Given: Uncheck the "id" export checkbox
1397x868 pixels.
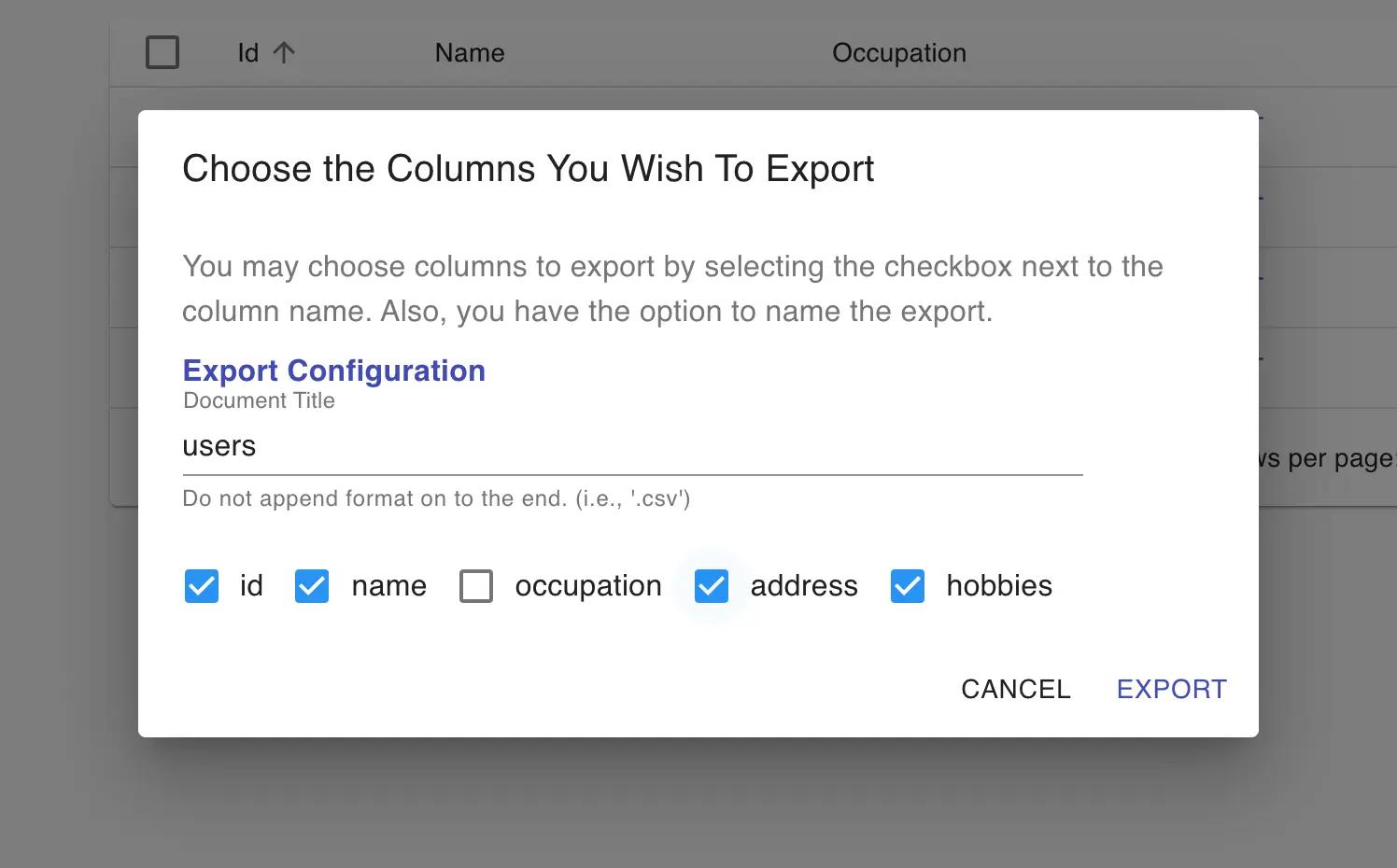Looking at the screenshot, I should point(201,586).
